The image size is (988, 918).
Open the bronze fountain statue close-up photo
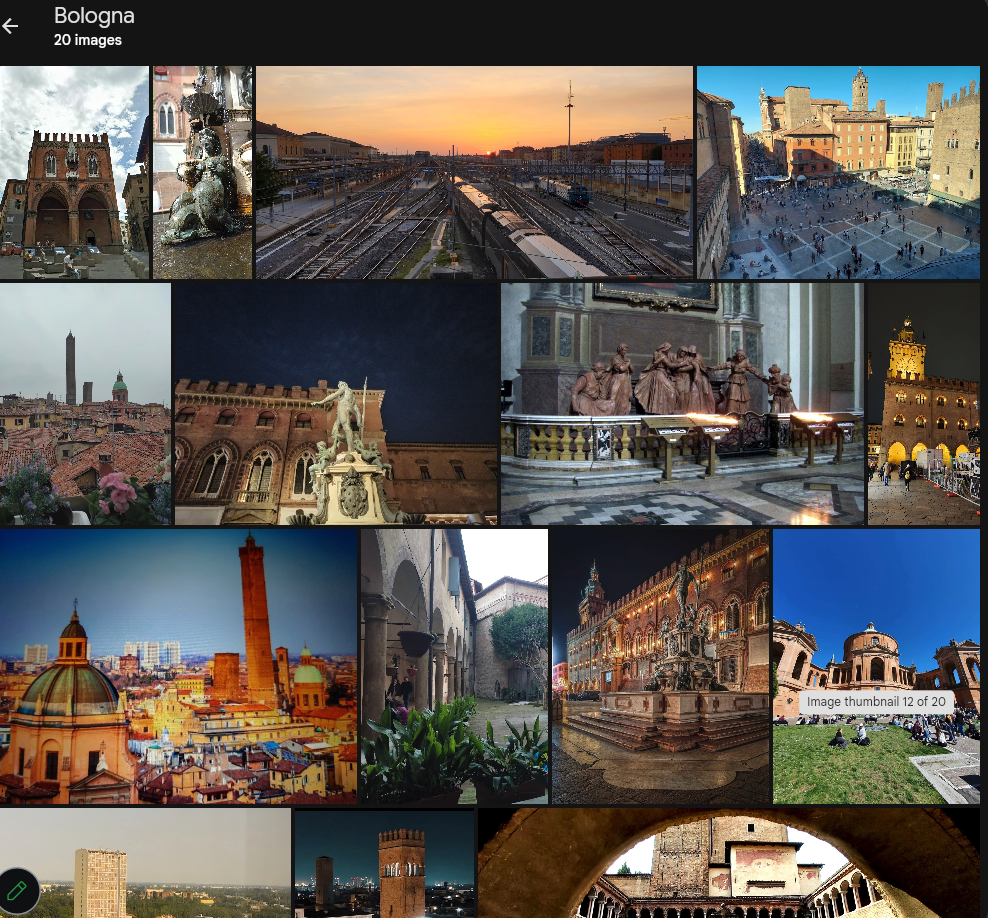202,172
